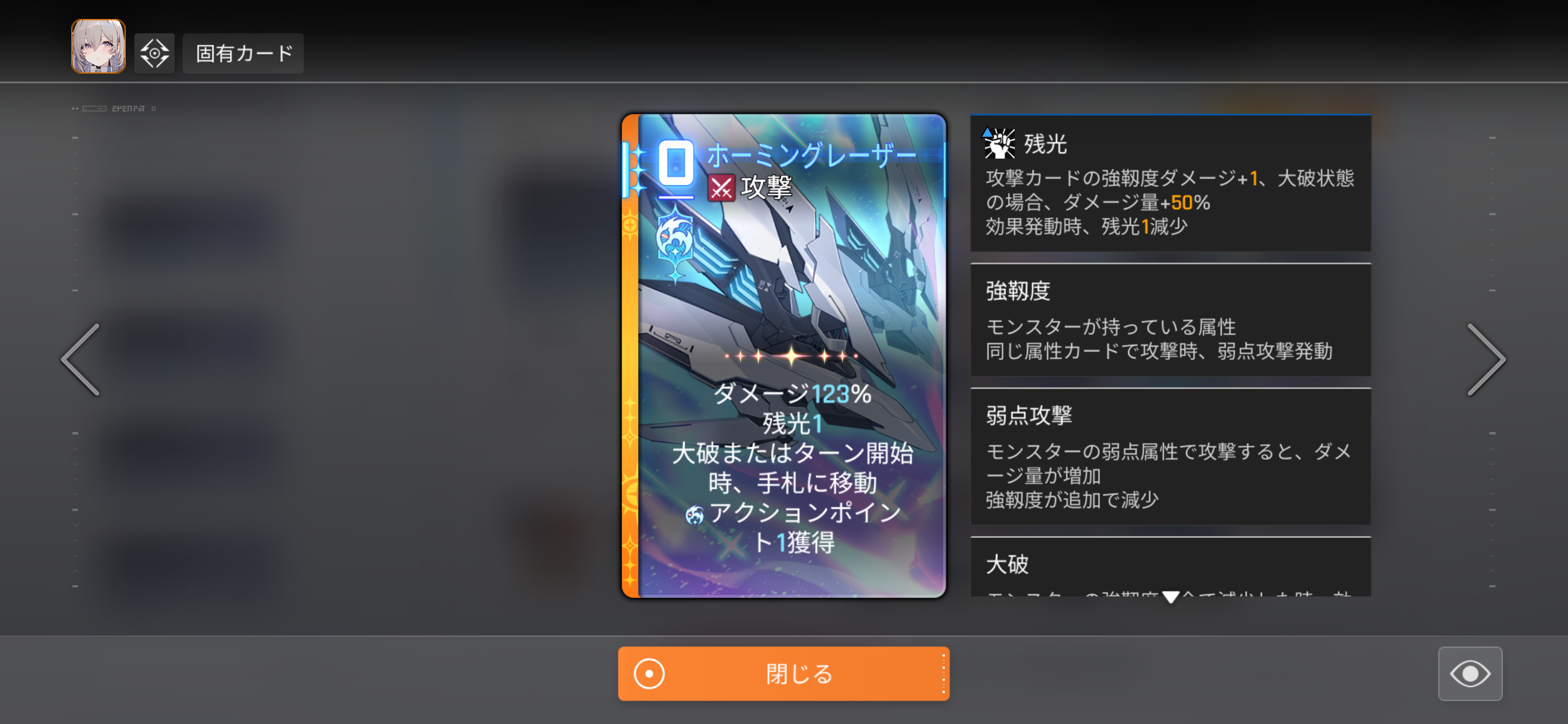Open the 強靭度 keyword panel
1568x724 pixels.
[1170, 320]
